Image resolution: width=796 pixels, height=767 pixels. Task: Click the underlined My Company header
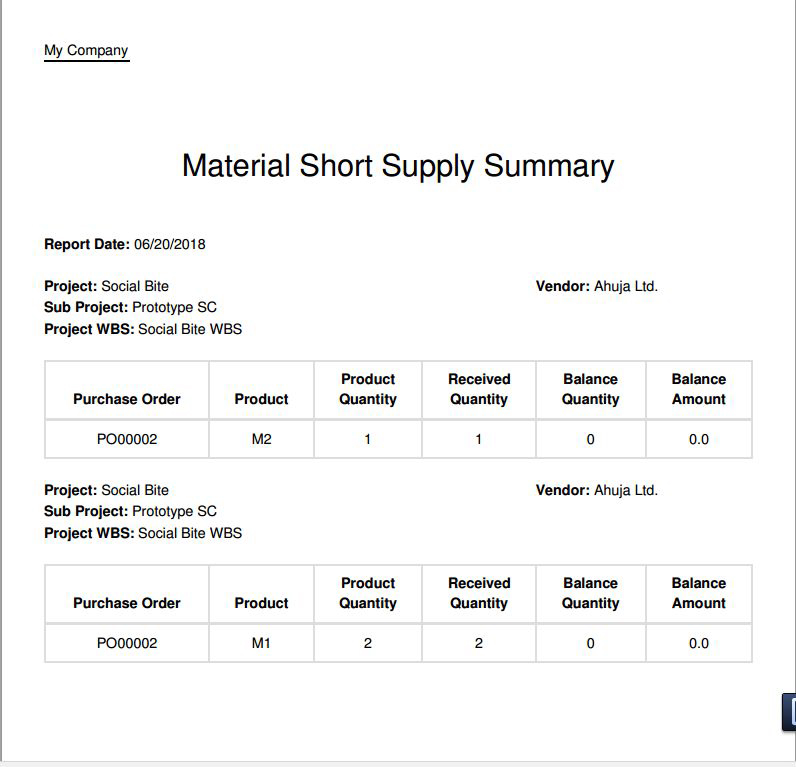click(x=86, y=50)
